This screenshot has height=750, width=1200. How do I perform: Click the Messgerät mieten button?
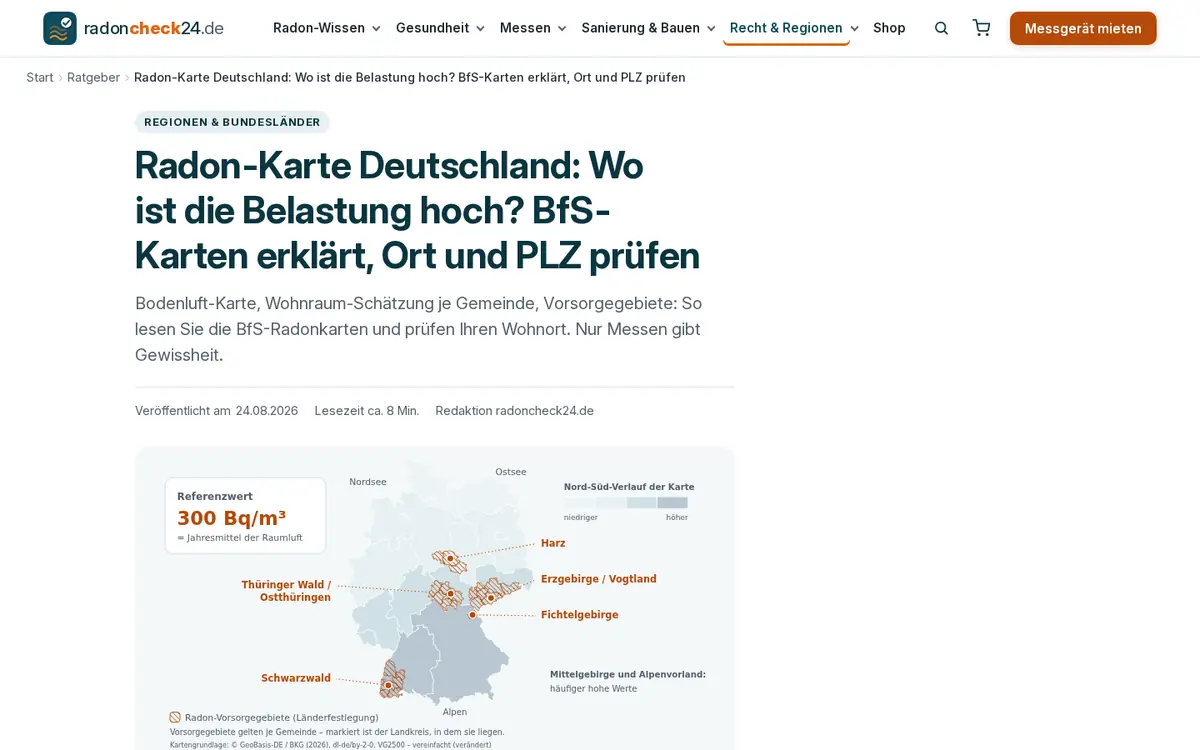1083,28
